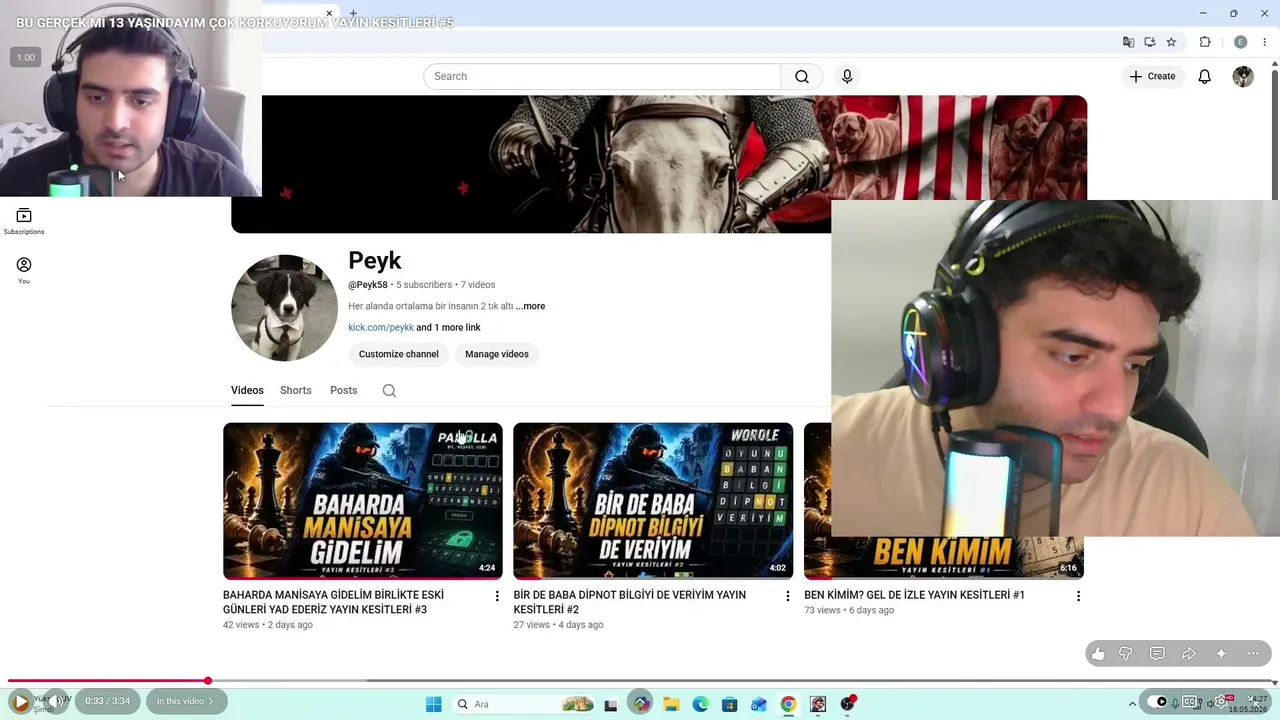Like the video with the thumbs-up icon
The width and height of the screenshot is (1280, 720).
(1098, 654)
